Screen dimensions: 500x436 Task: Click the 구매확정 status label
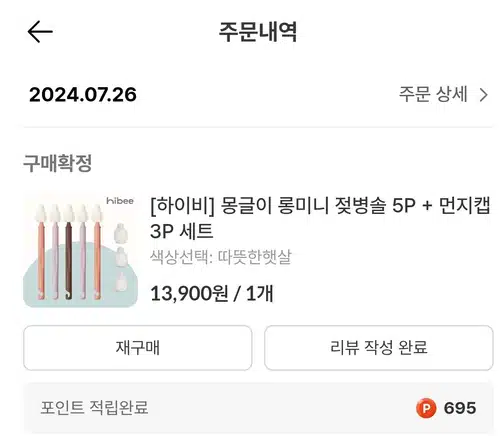coord(57,163)
